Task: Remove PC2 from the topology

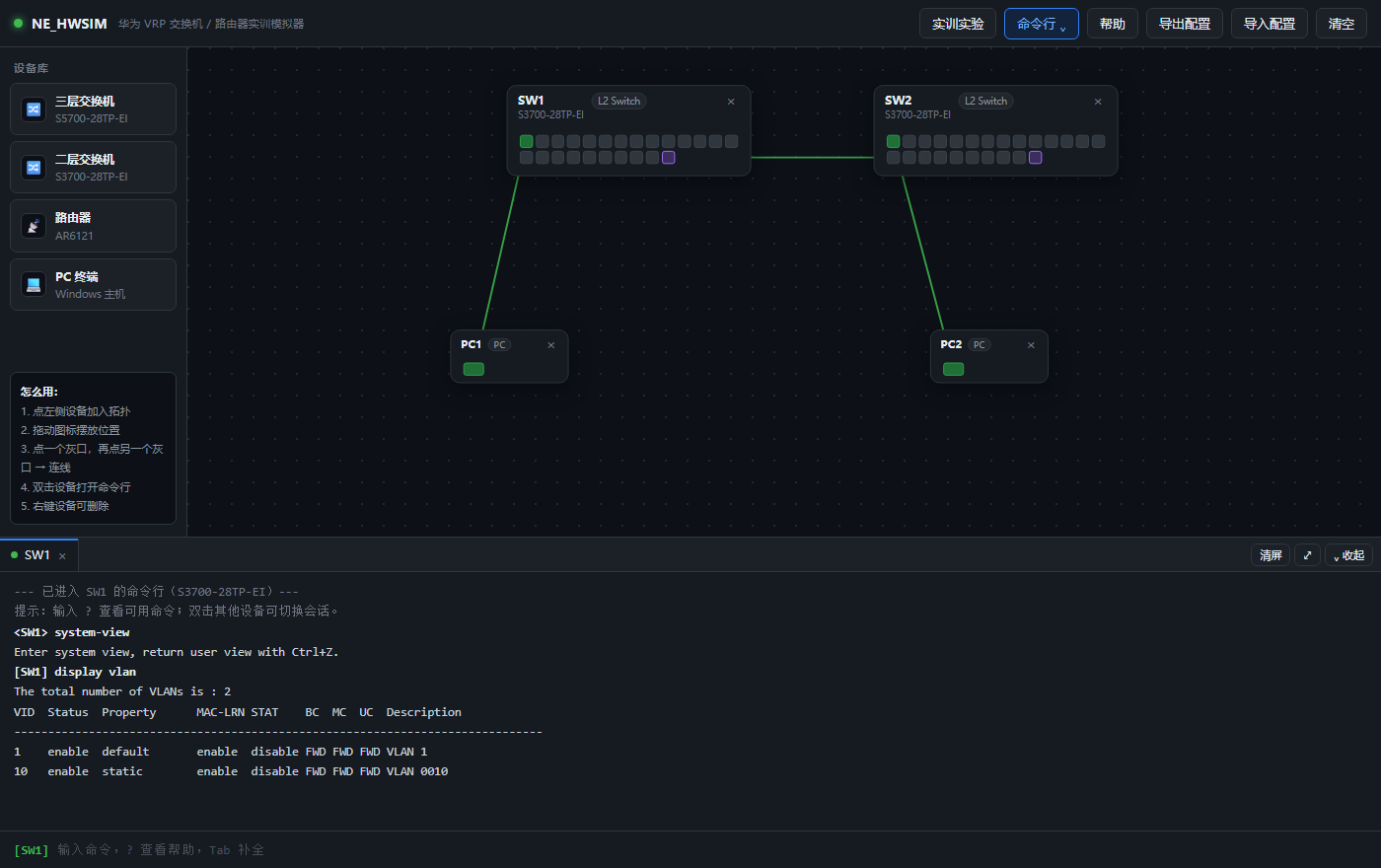Action: coord(1032,345)
